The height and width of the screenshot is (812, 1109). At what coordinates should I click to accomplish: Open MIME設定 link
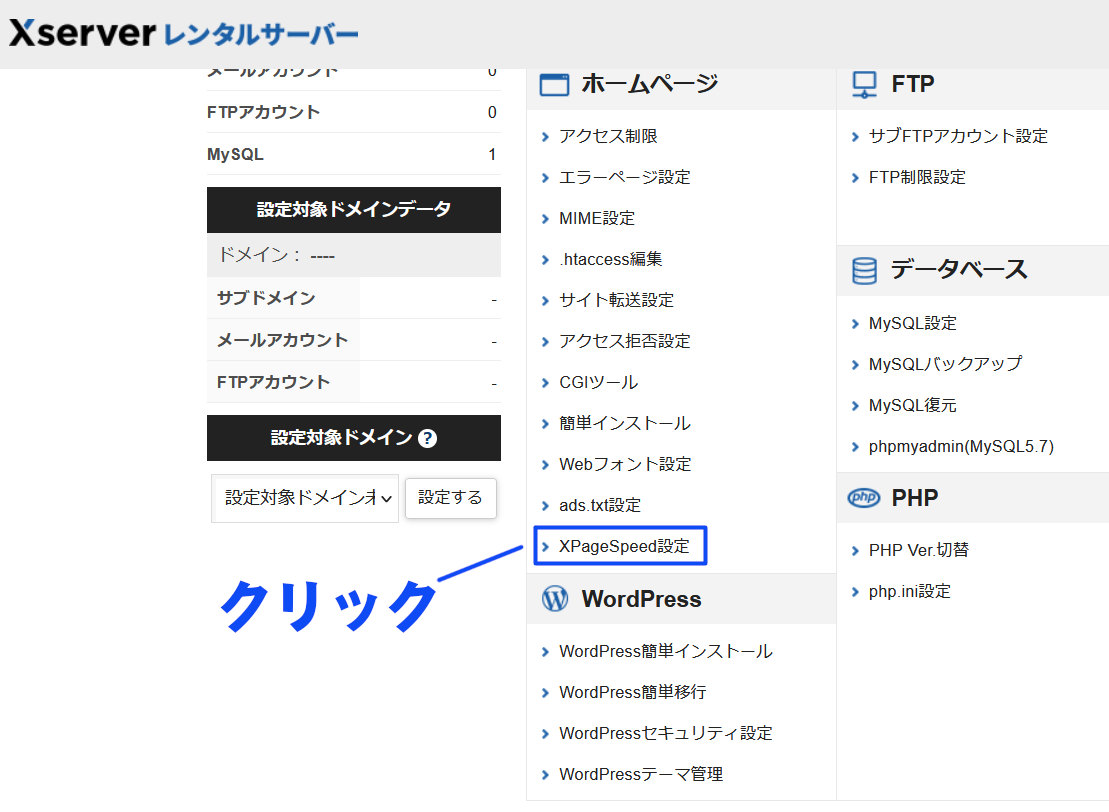tap(597, 218)
